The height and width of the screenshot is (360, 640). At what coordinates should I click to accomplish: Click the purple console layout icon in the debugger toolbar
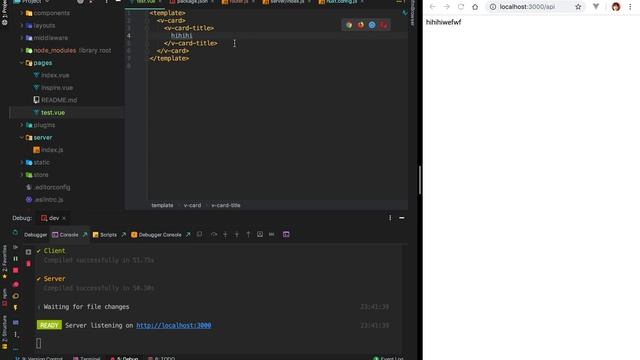pos(286,234)
